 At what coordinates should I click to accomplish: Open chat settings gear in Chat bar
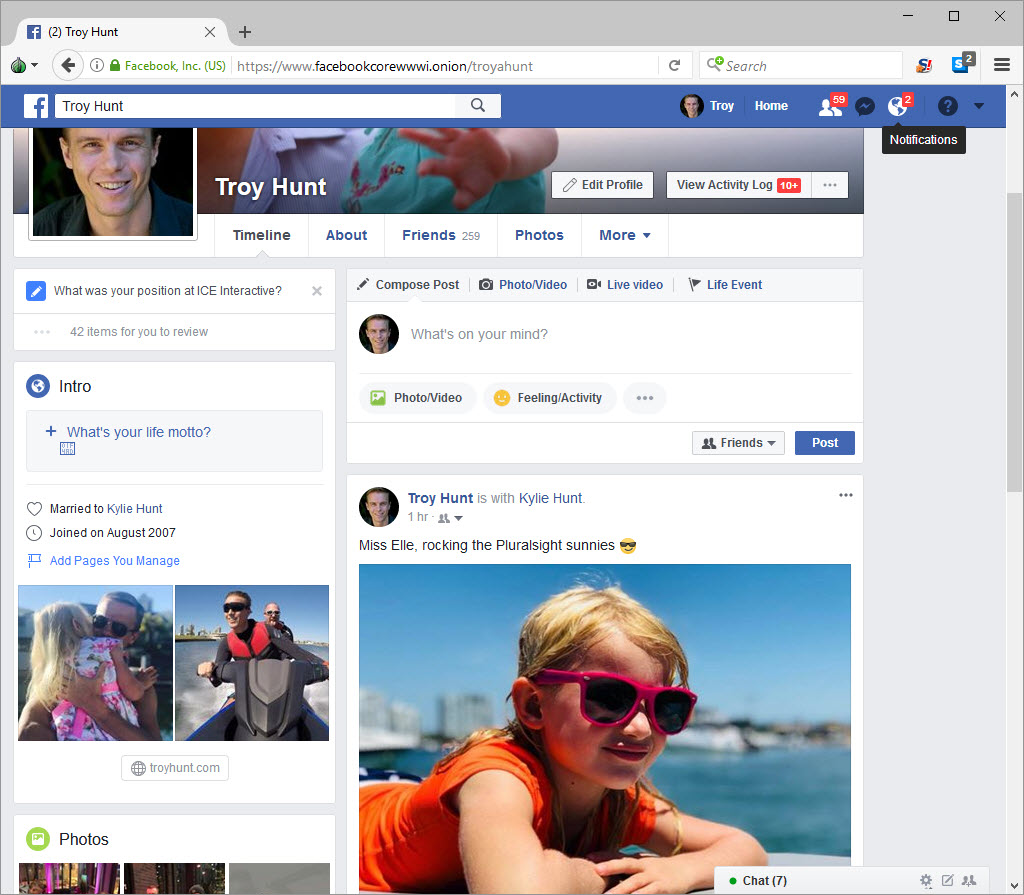click(x=925, y=880)
